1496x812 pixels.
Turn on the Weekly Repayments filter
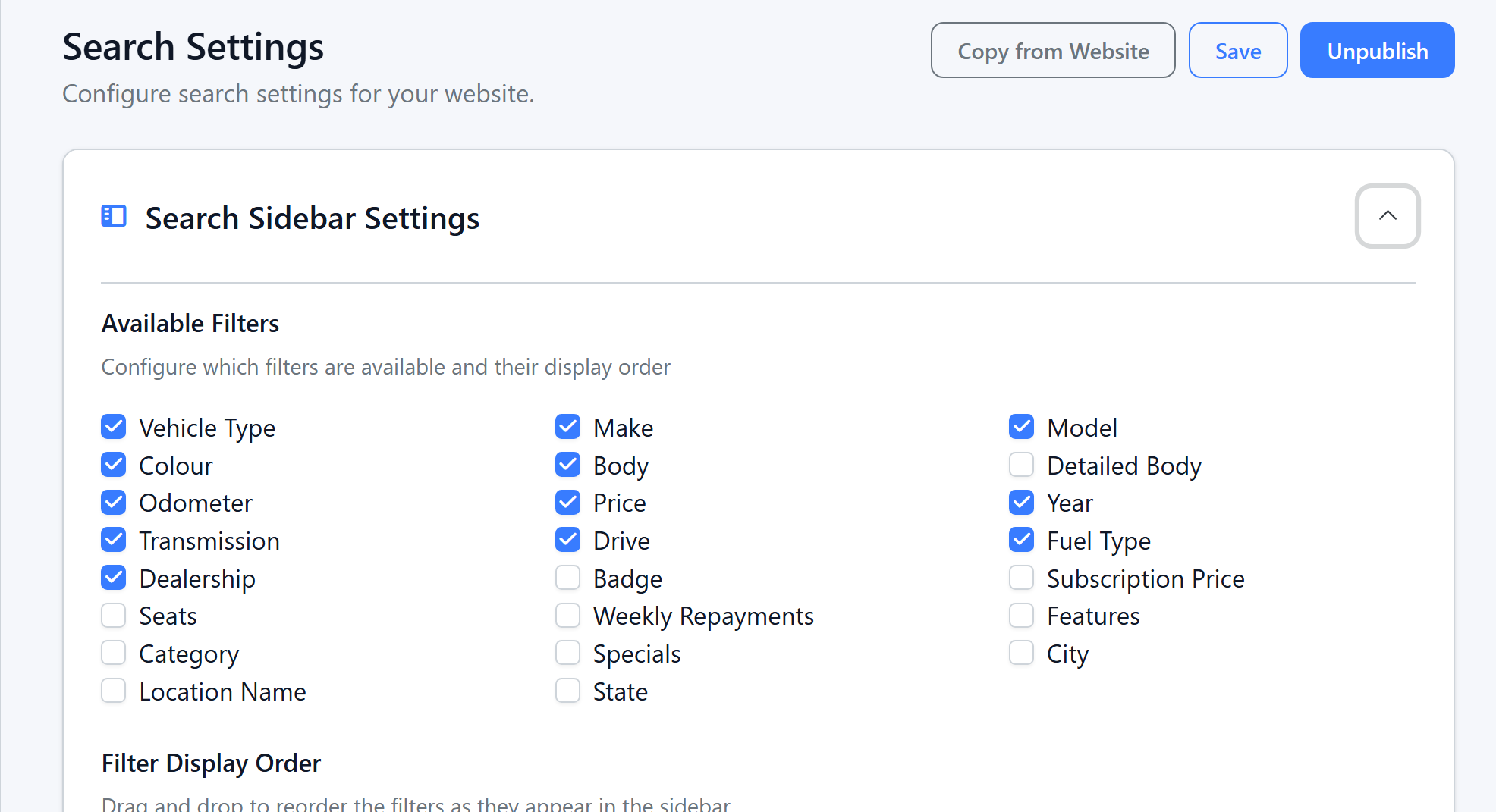click(567, 616)
